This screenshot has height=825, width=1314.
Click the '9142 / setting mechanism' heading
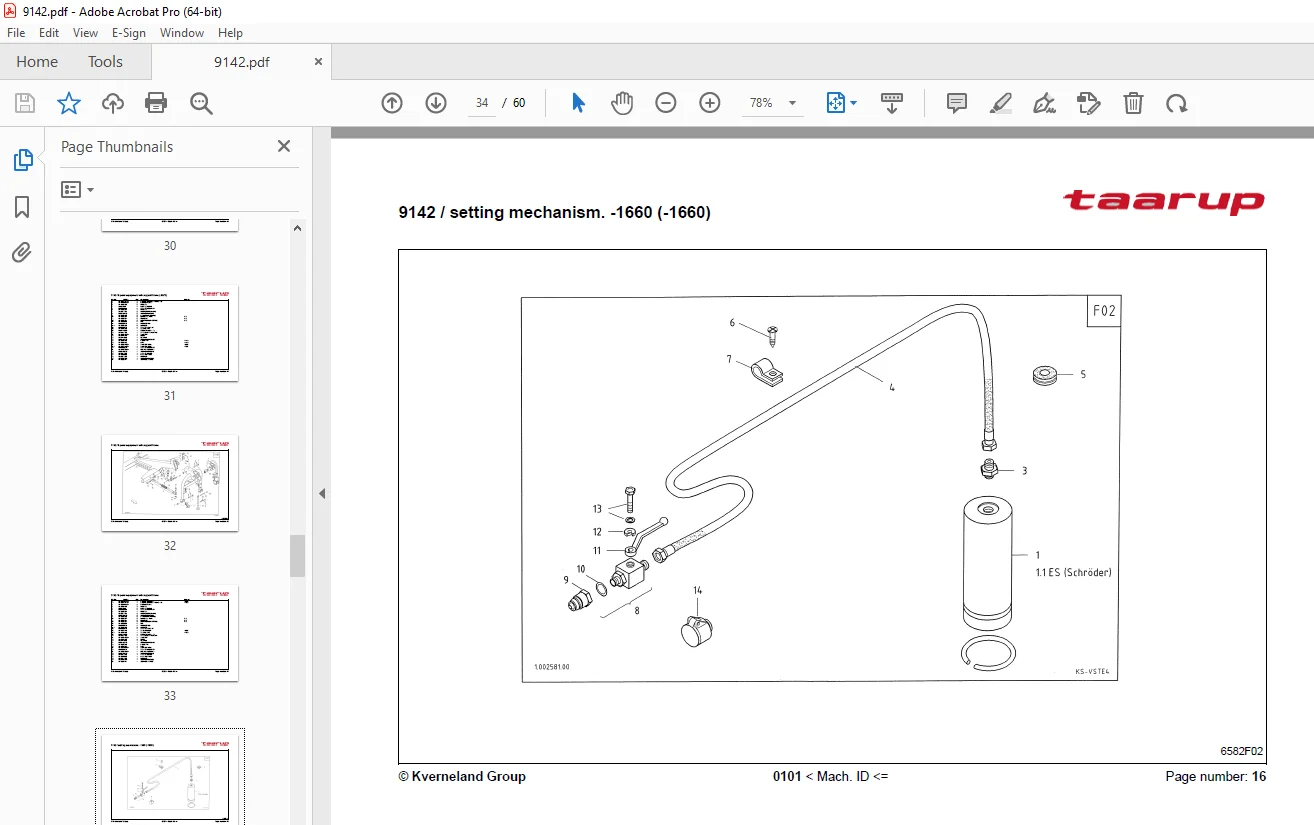point(554,212)
